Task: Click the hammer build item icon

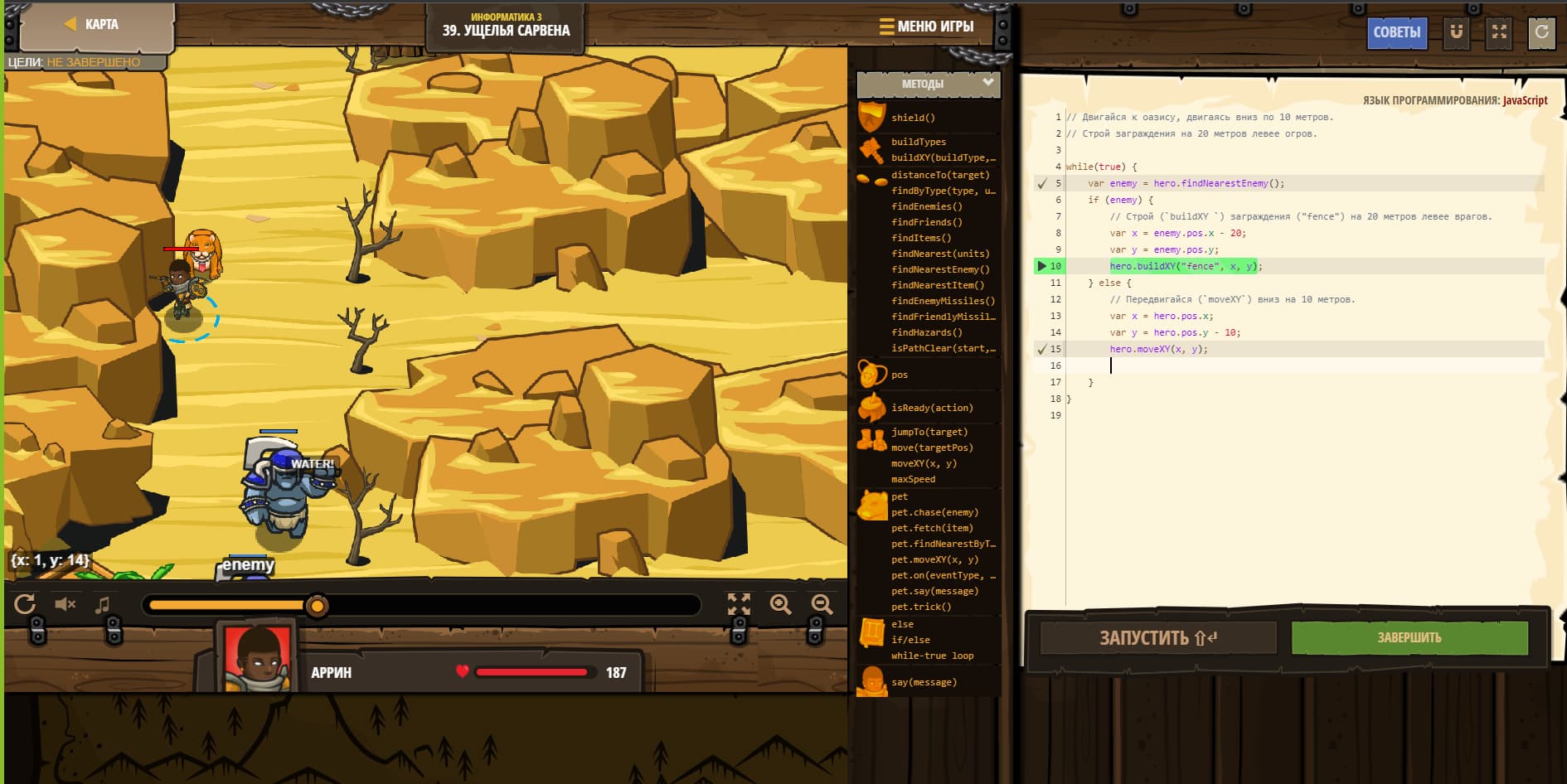Action: click(x=871, y=151)
